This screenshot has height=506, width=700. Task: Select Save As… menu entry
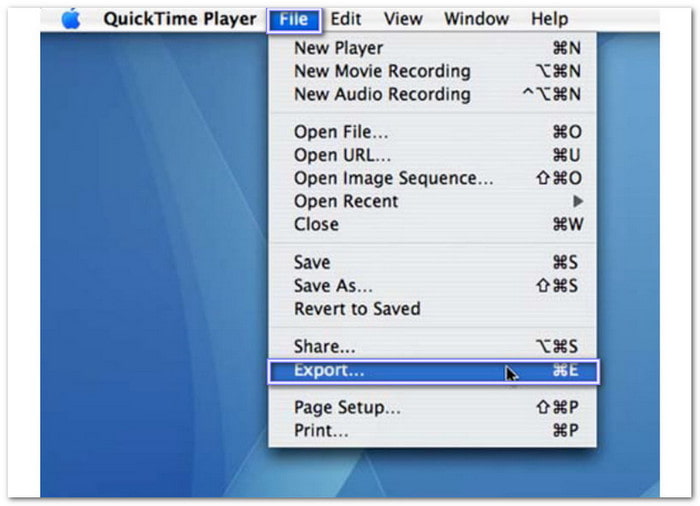point(432,285)
